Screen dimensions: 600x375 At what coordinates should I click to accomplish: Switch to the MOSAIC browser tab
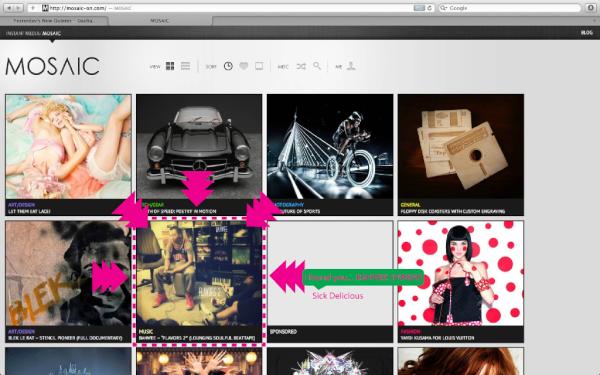pos(160,21)
